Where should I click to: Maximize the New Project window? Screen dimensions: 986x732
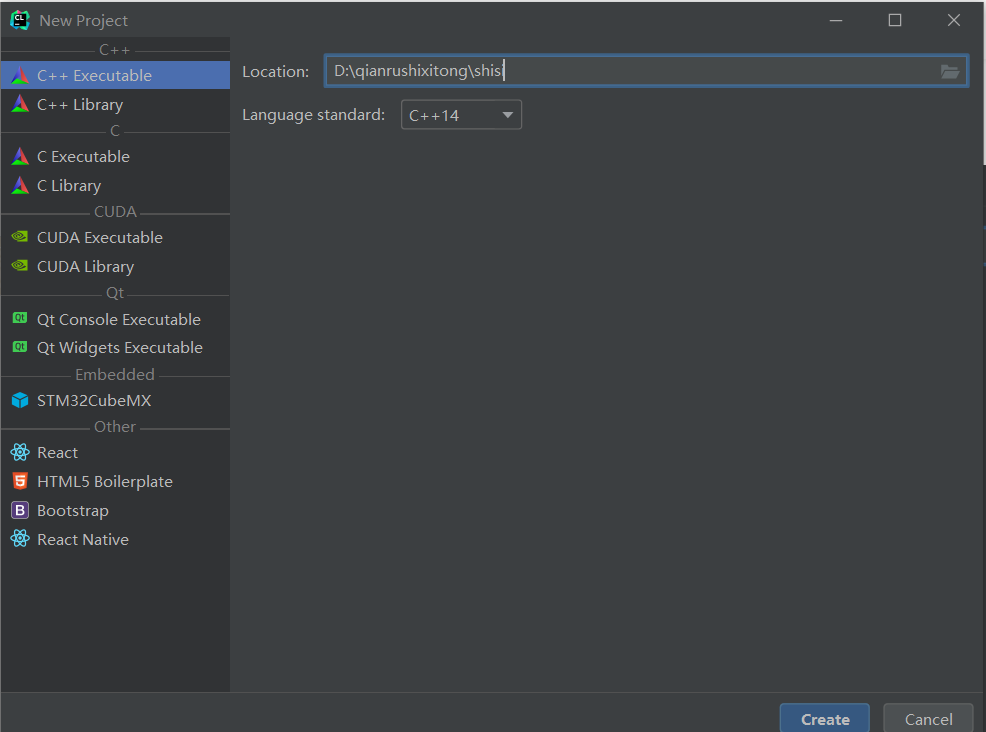pyautogui.click(x=894, y=20)
